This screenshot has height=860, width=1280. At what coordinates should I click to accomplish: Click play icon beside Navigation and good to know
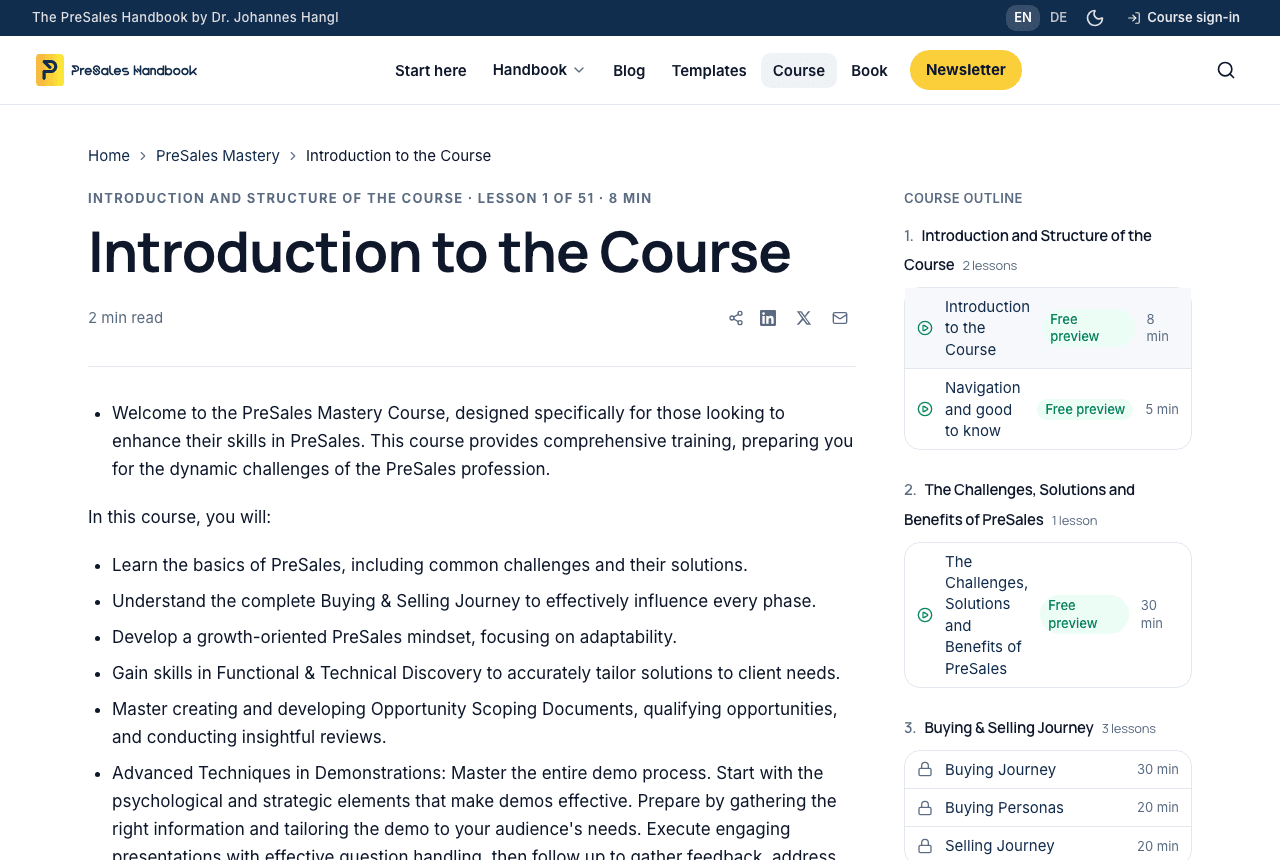point(925,409)
